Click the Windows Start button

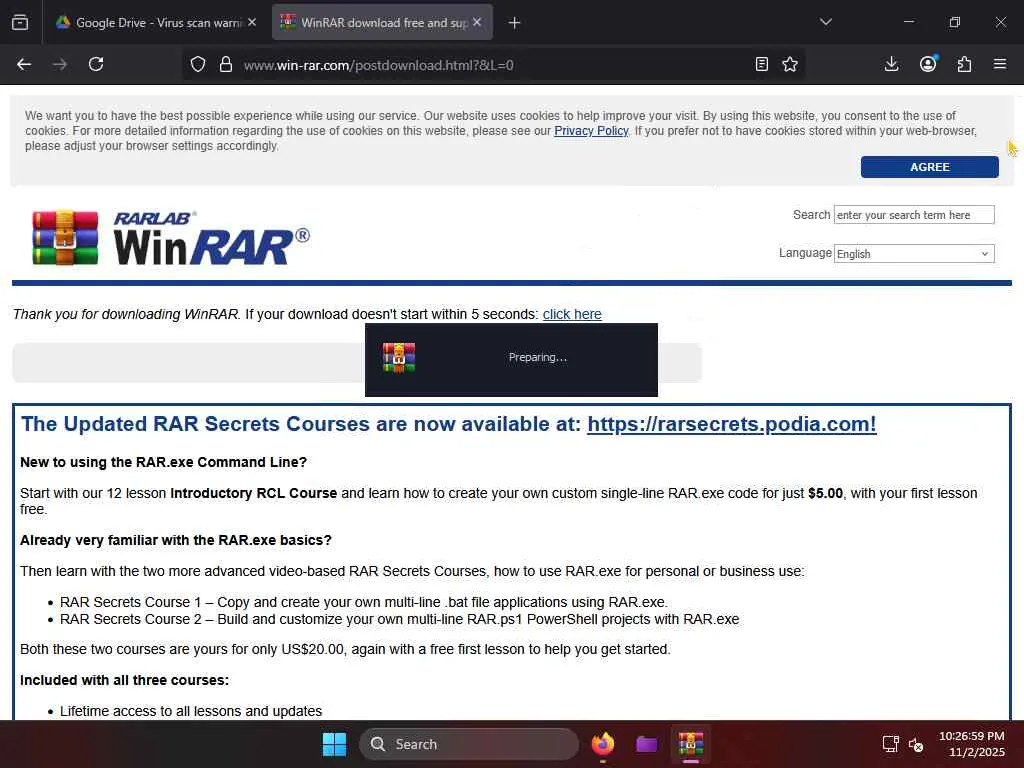[334, 744]
